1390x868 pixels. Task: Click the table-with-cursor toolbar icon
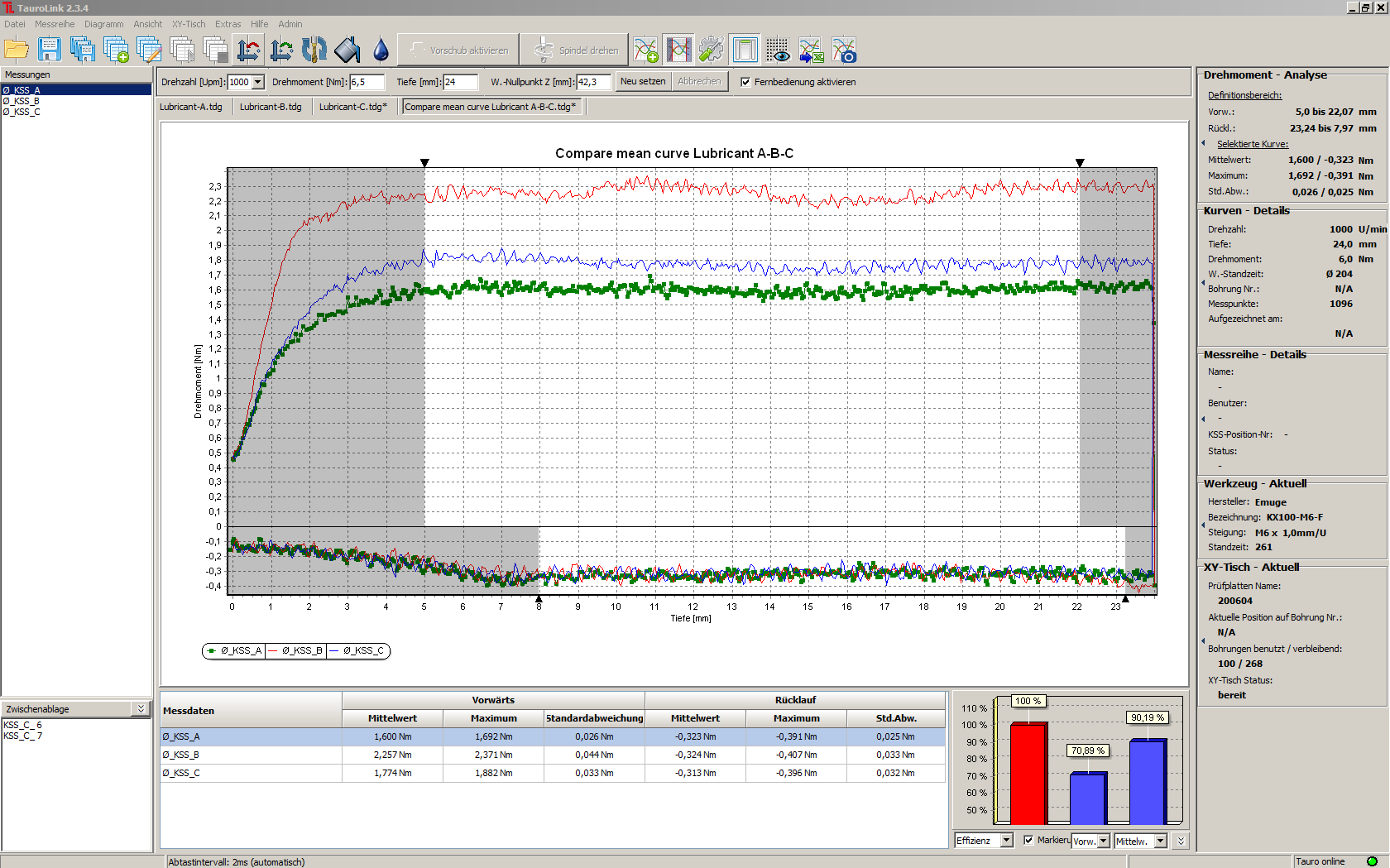(x=182, y=50)
